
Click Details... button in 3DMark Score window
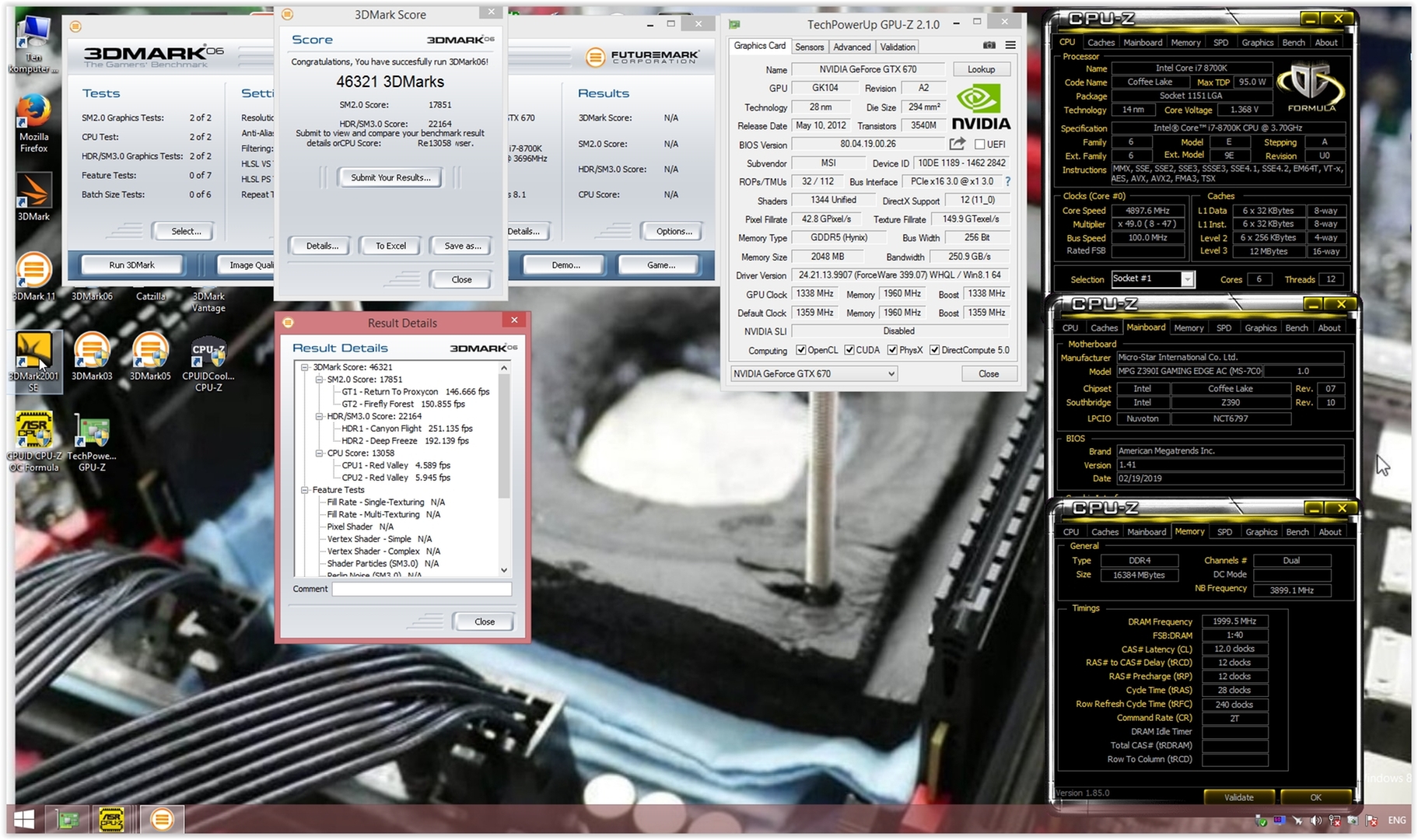pyautogui.click(x=322, y=246)
